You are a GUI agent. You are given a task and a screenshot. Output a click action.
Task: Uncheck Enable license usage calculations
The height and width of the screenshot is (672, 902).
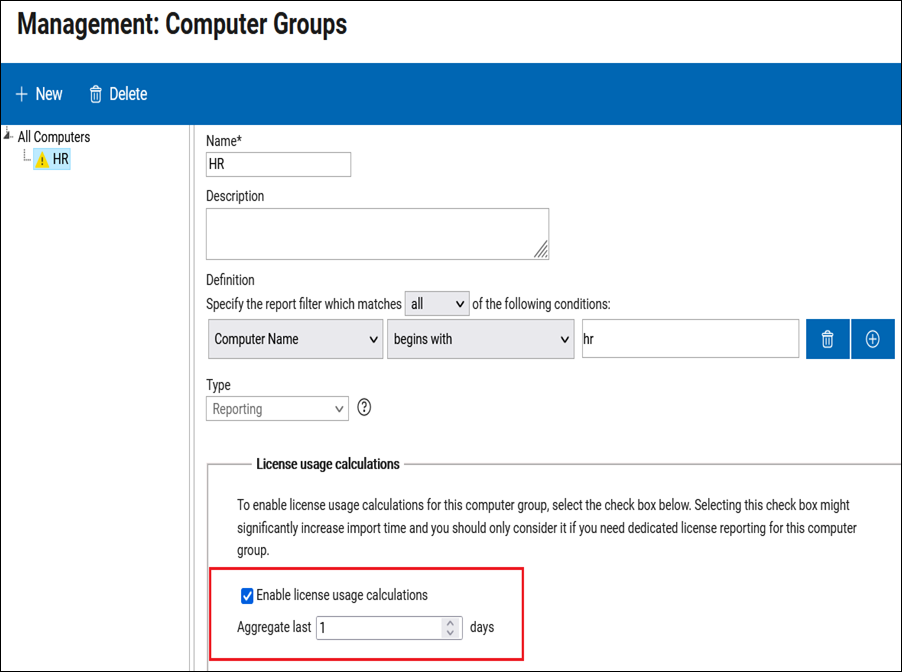pyautogui.click(x=247, y=595)
